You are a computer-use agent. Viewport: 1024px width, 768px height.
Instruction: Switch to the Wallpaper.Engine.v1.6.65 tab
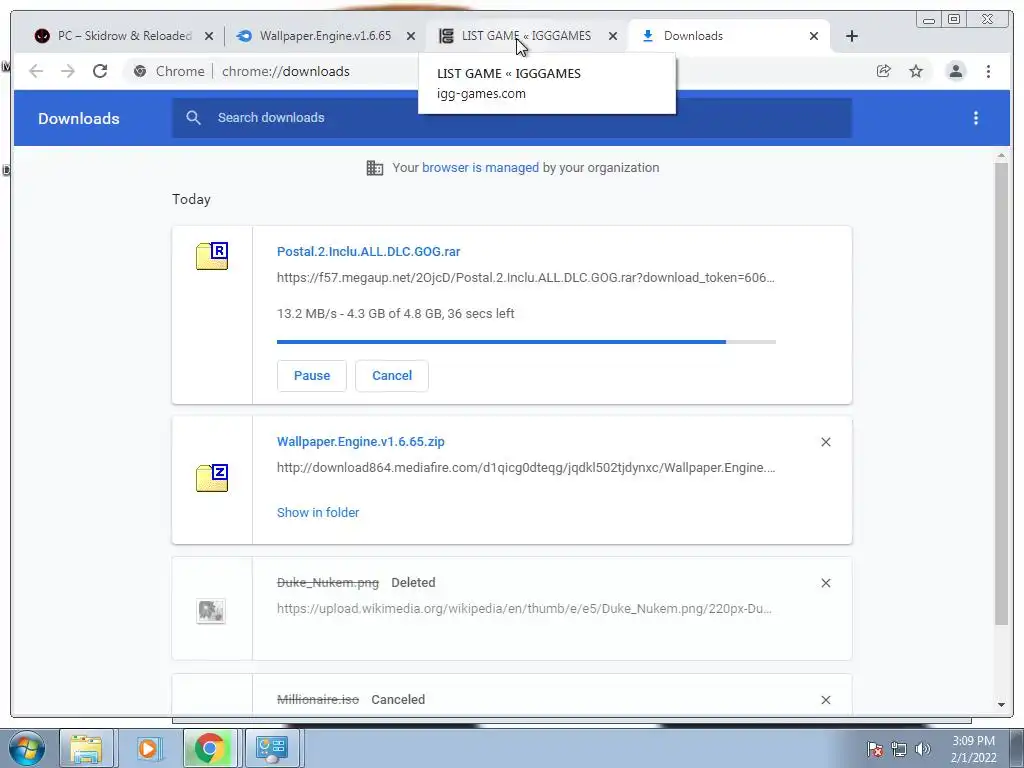(325, 36)
